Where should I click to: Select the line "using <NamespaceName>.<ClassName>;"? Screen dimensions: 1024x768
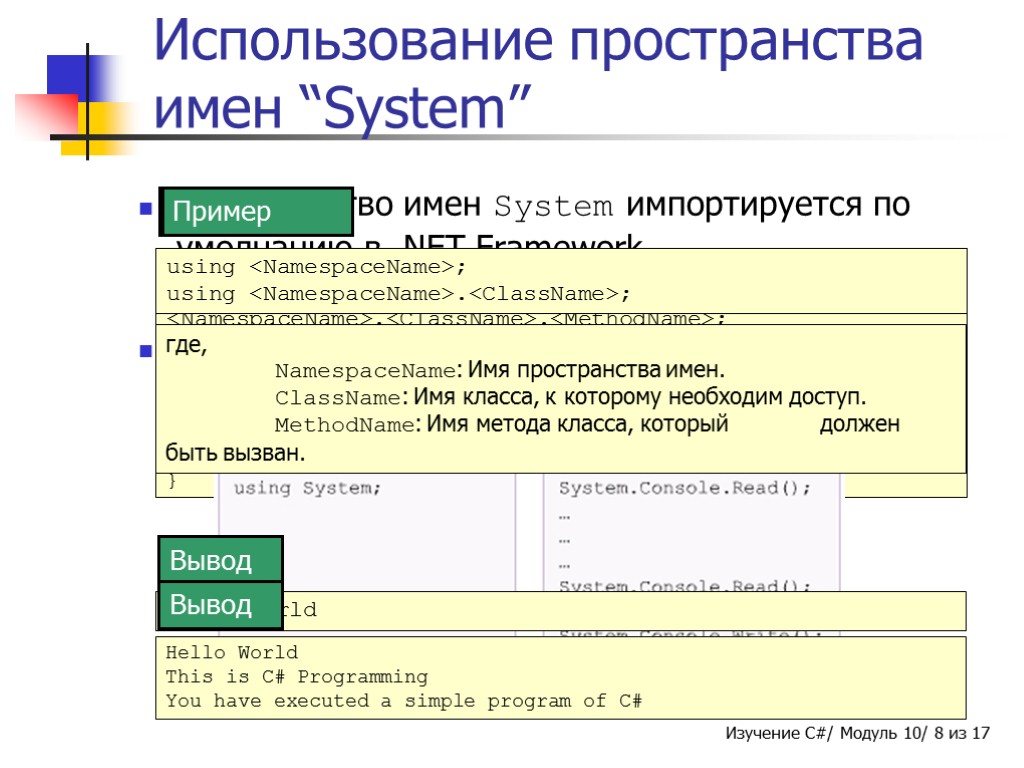(398, 294)
